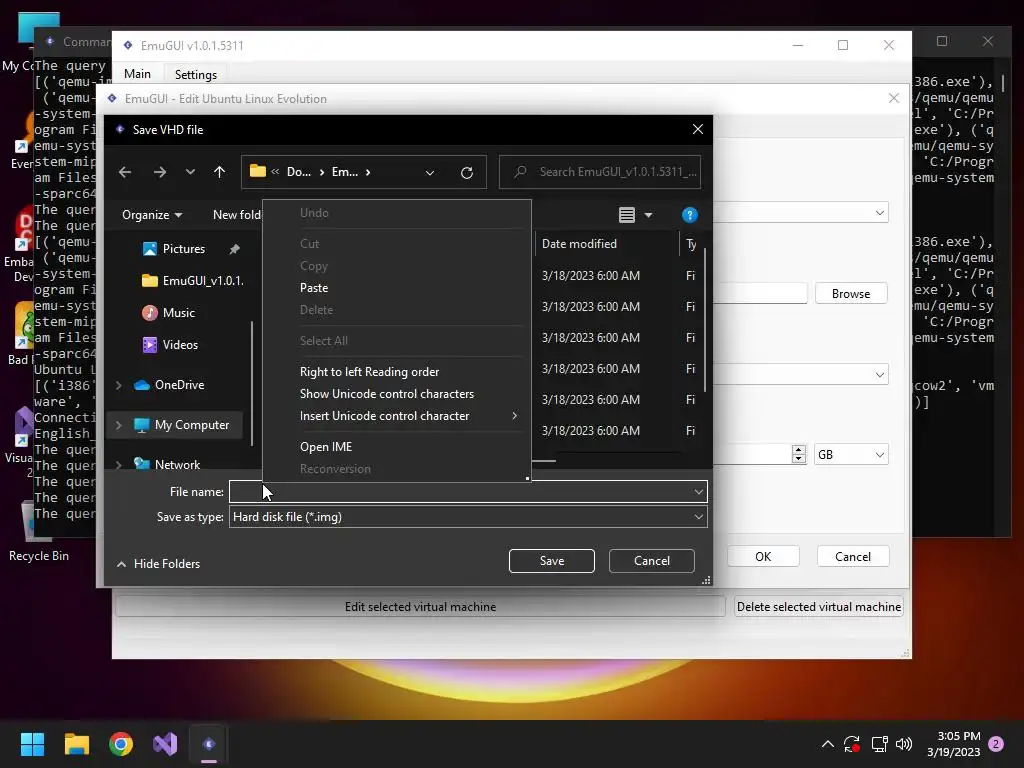Image resolution: width=1024 pixels, height=768 pixels.
Task: Choose Paste from the context menu
Action: 314,288
